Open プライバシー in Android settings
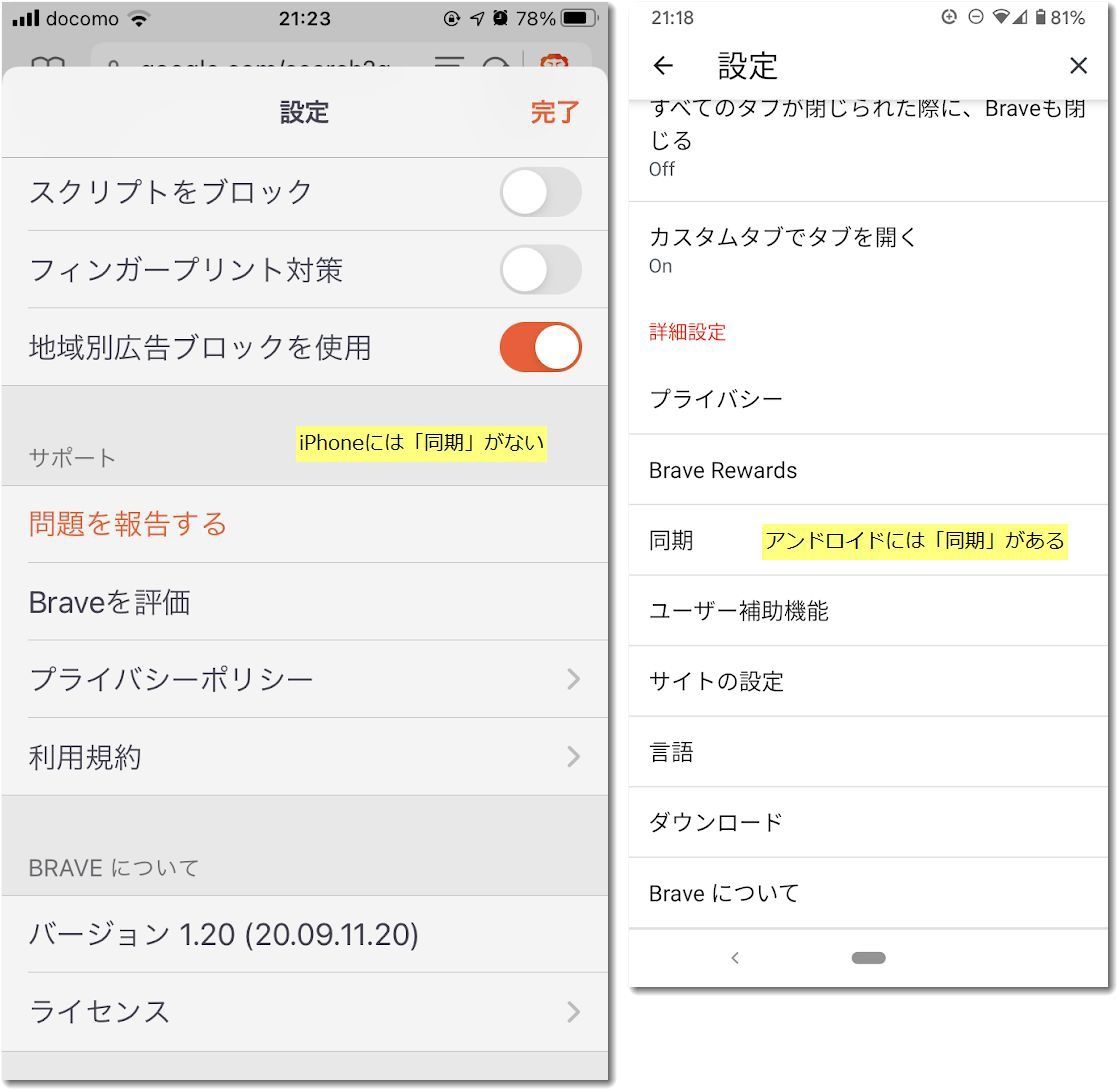The height and width of the screenshot is (1089, 1117). (x=868, y=399)
